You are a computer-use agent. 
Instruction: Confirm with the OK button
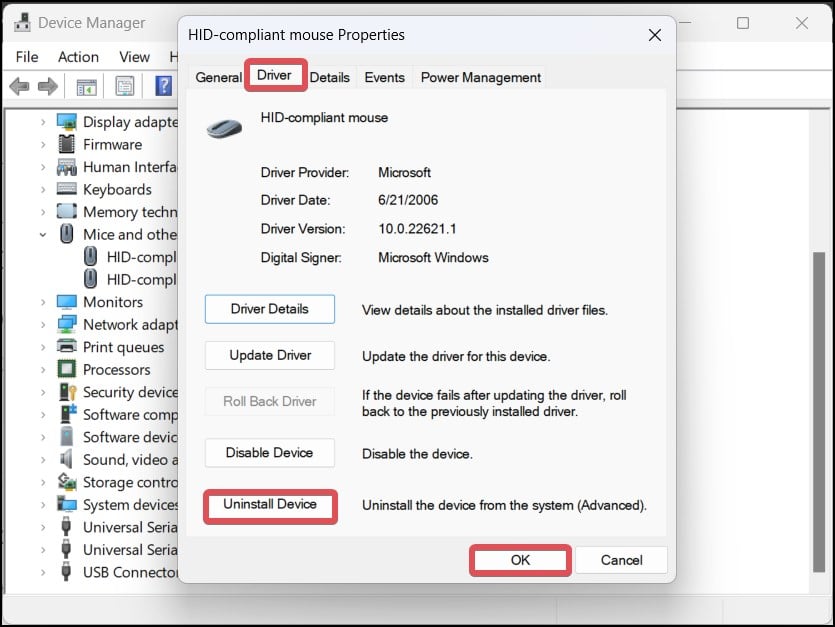520,560
